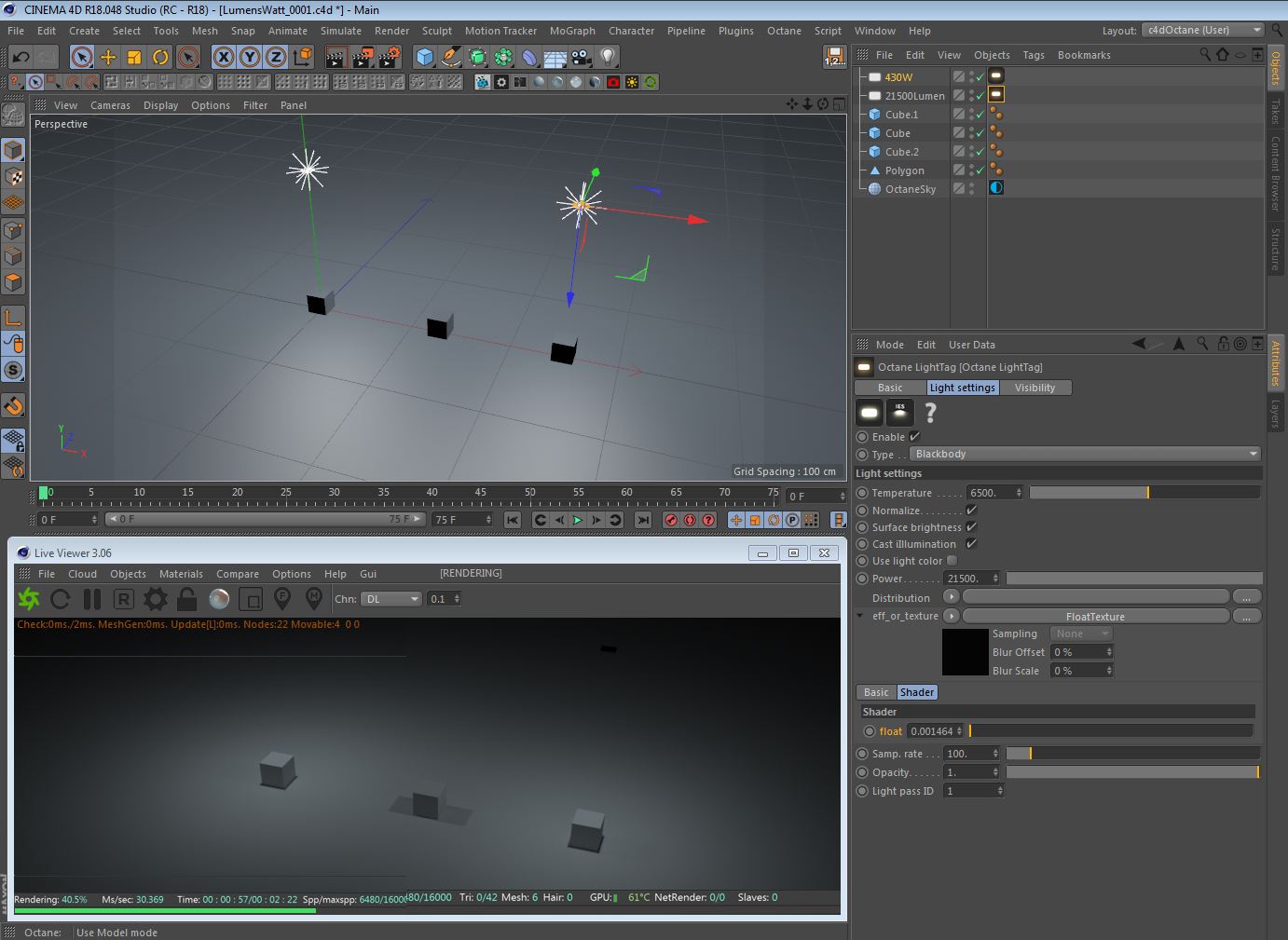Click the IES light preset icon

click(899, 412)
